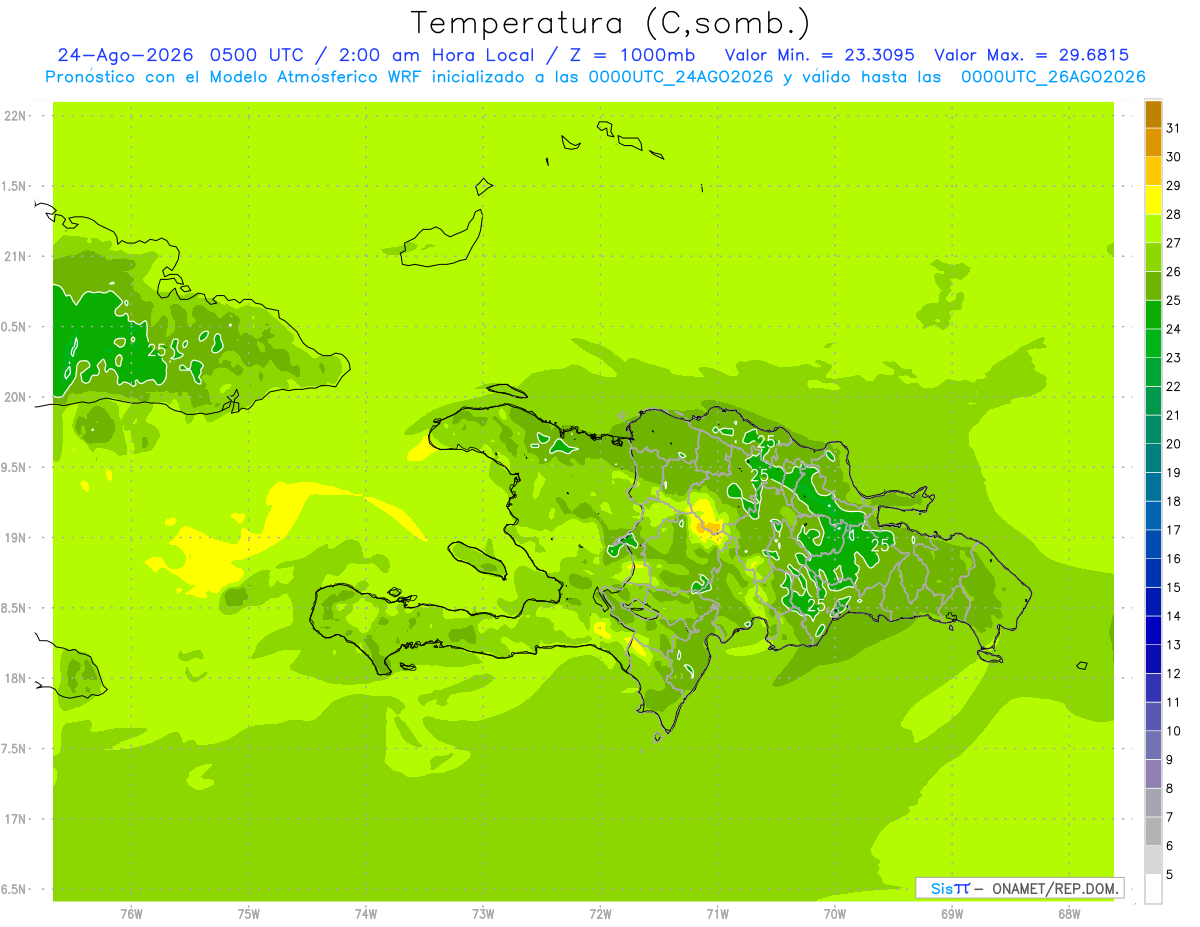Click the 72W longitude axis label

coord(600,914)
